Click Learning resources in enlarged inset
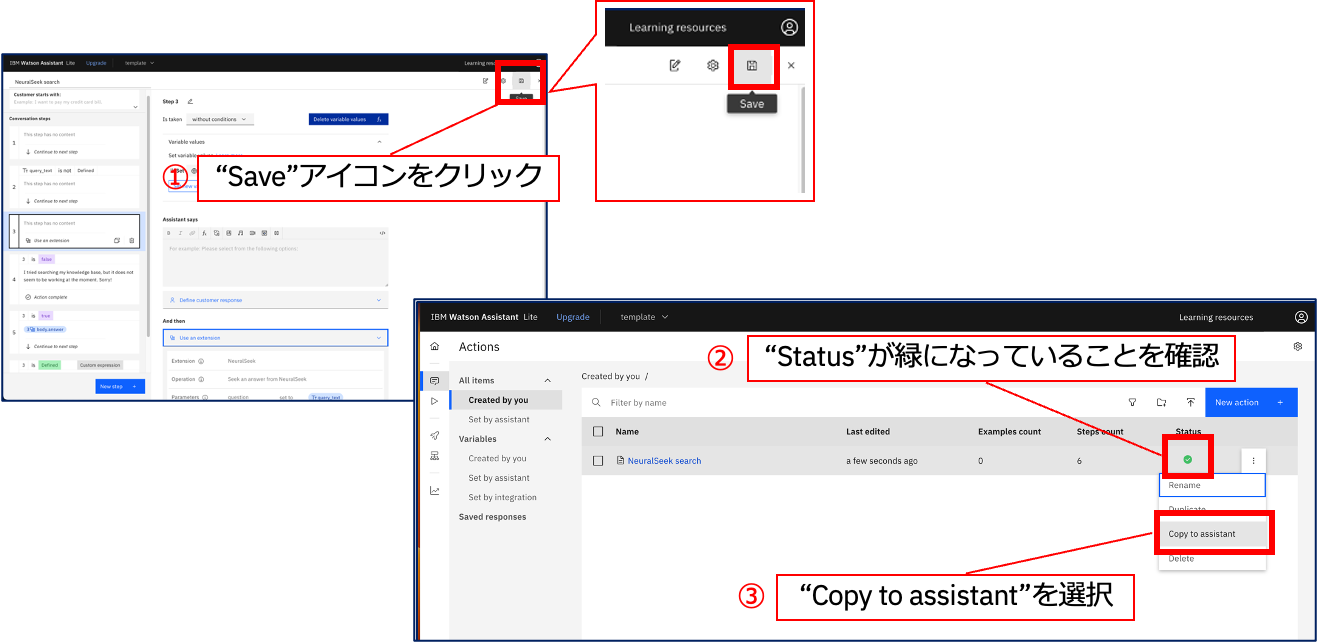The image size is (1318, 642). 678,27
